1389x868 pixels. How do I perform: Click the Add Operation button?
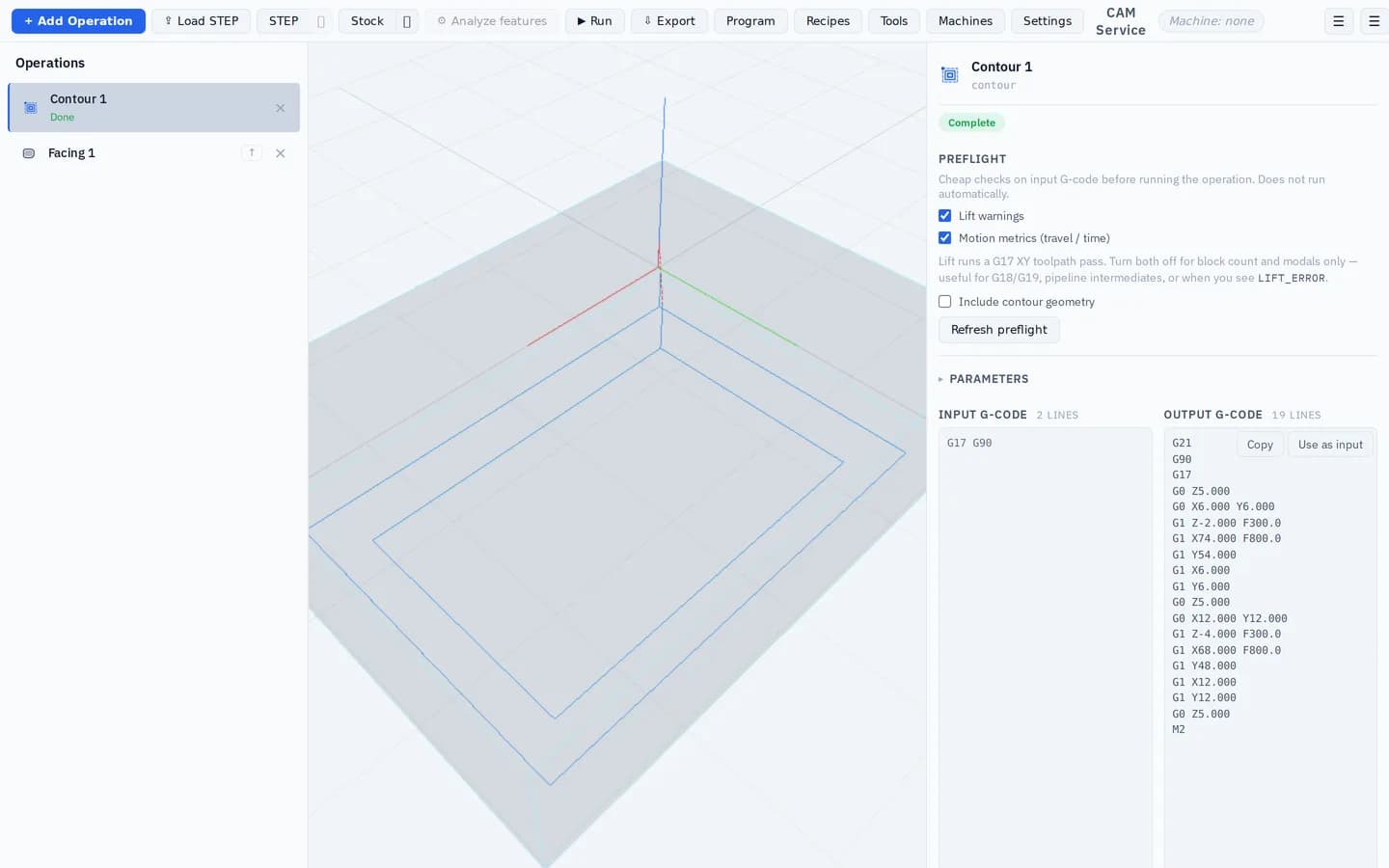(78, 21)
